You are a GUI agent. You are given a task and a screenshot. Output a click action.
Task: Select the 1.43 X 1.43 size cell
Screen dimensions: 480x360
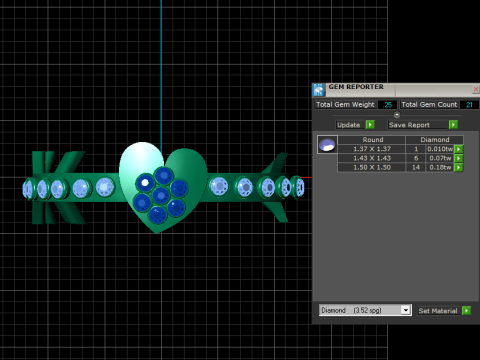pyautogui.click(x=372, y=158)
